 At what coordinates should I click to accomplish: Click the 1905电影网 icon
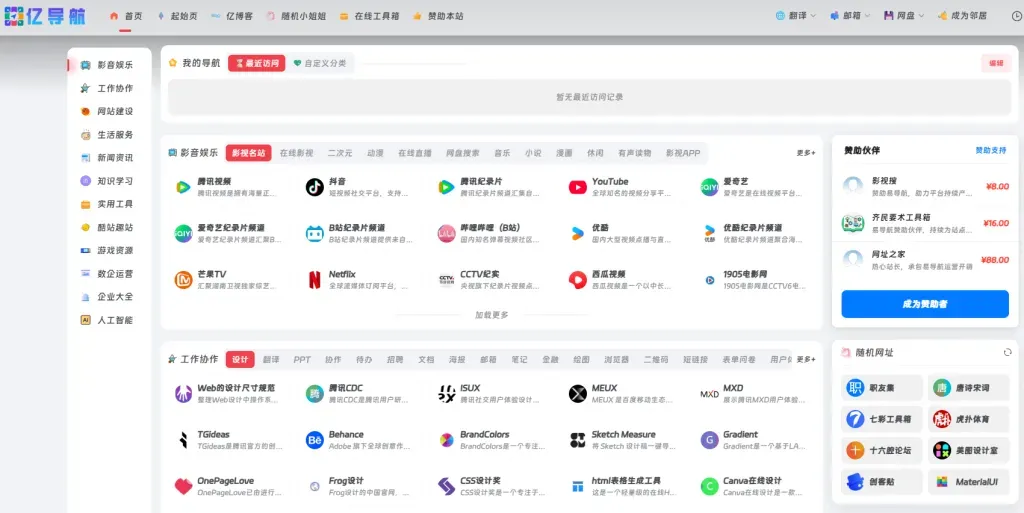tap(709, 280)
